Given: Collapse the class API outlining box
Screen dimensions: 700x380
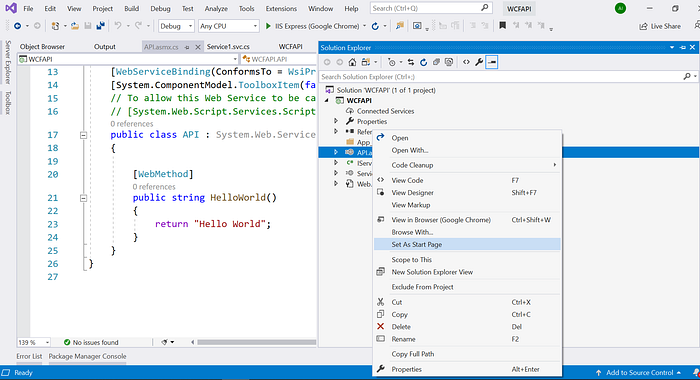Looking at the screenshot, I should tap(83, 135).
